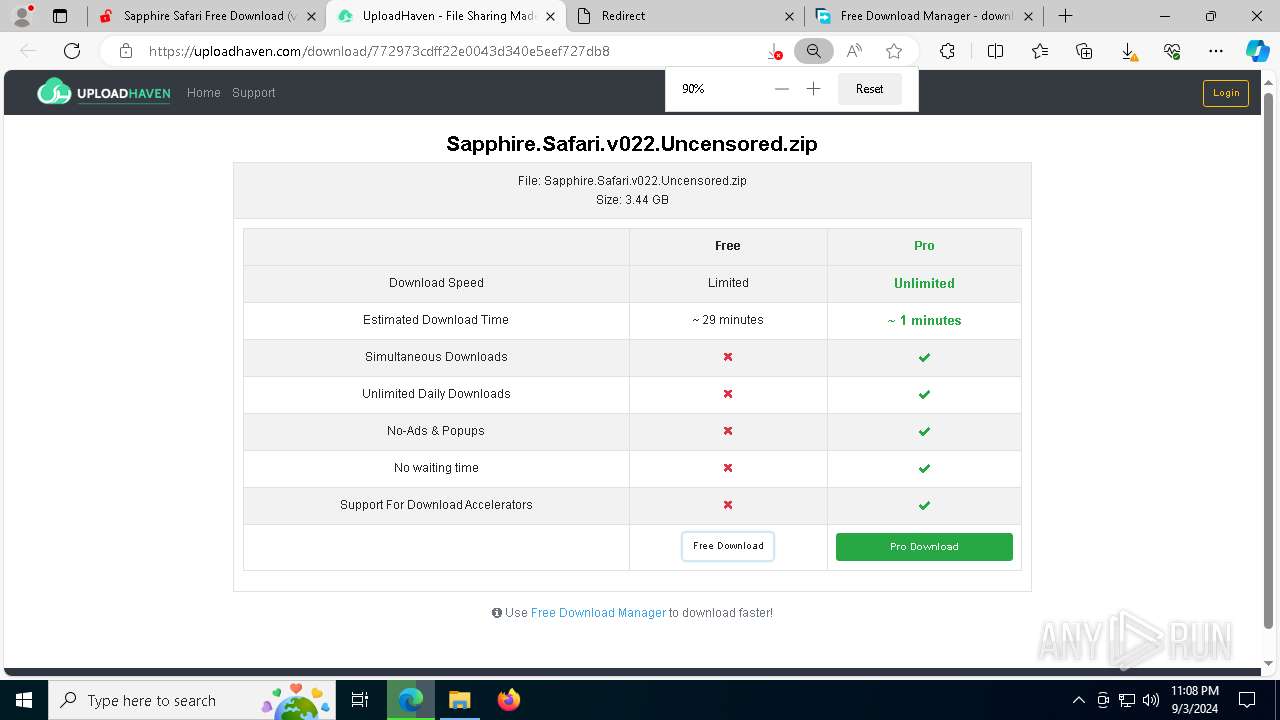Choose the Pro Download button
The width and height of the screenshot is (1280, 720).
924,547
